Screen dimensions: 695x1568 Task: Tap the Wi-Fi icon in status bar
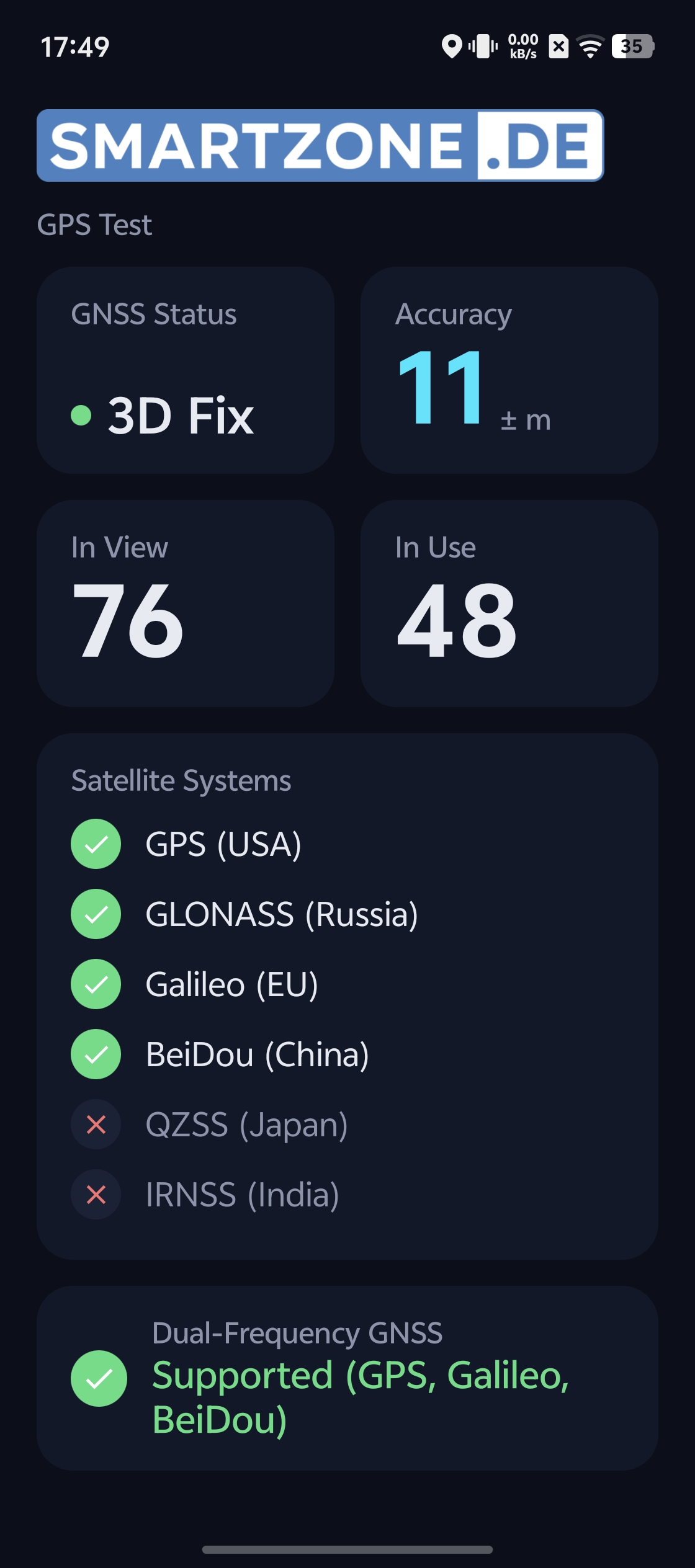coord(590,47)
